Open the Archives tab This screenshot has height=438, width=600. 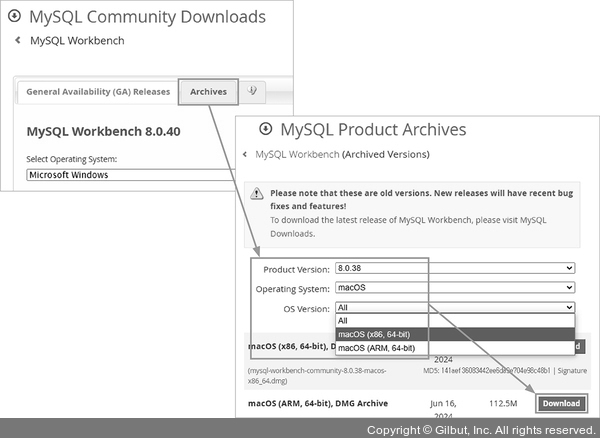[208, 92]
